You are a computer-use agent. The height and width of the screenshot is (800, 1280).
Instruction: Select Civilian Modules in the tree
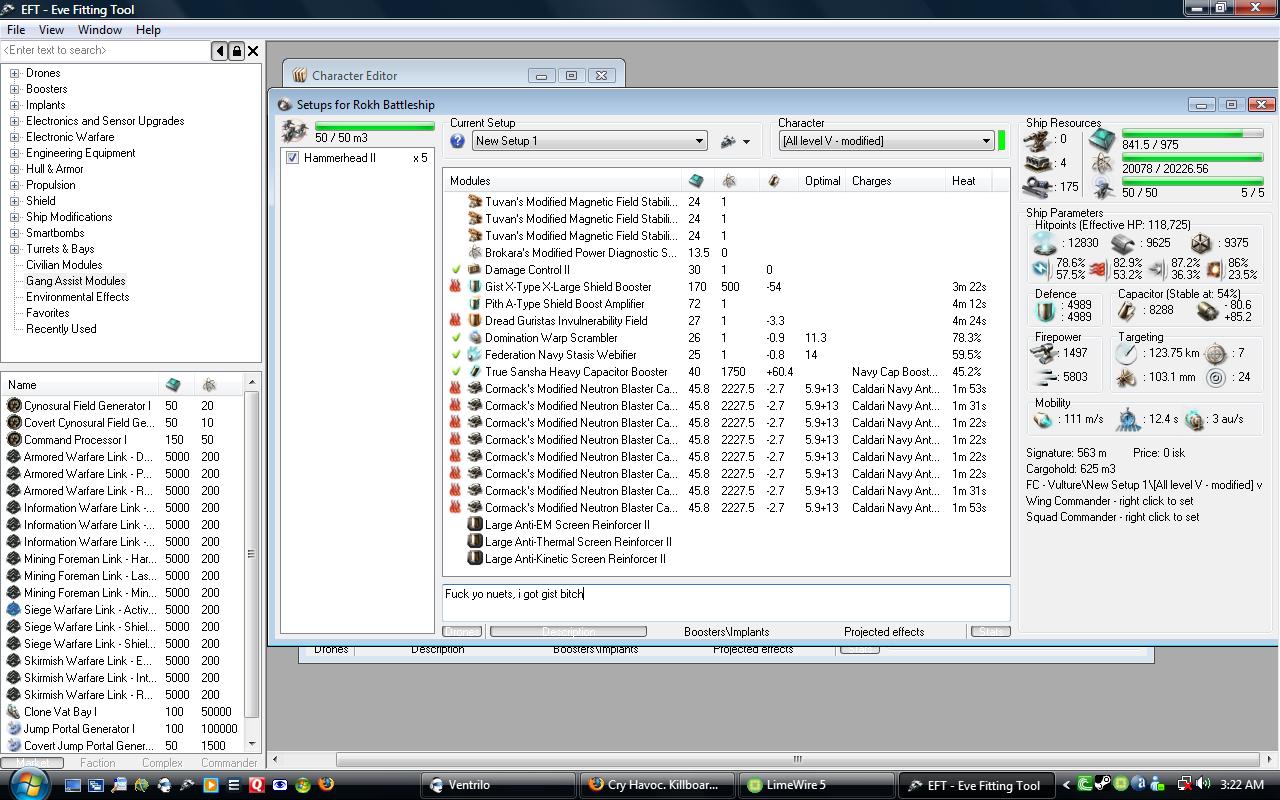tap(64, 265)
